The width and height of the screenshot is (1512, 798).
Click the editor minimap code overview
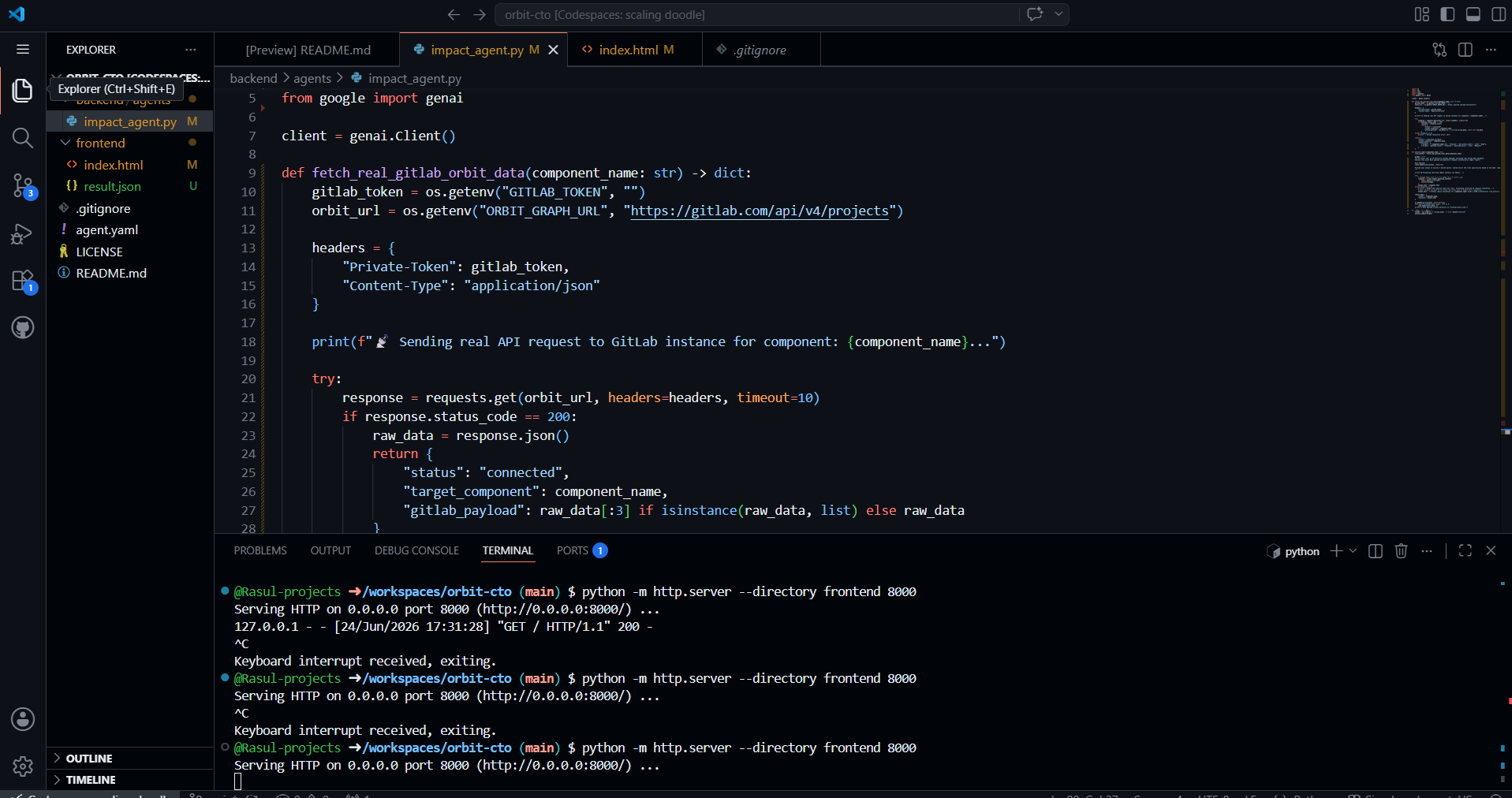(x=1454, y=151)
